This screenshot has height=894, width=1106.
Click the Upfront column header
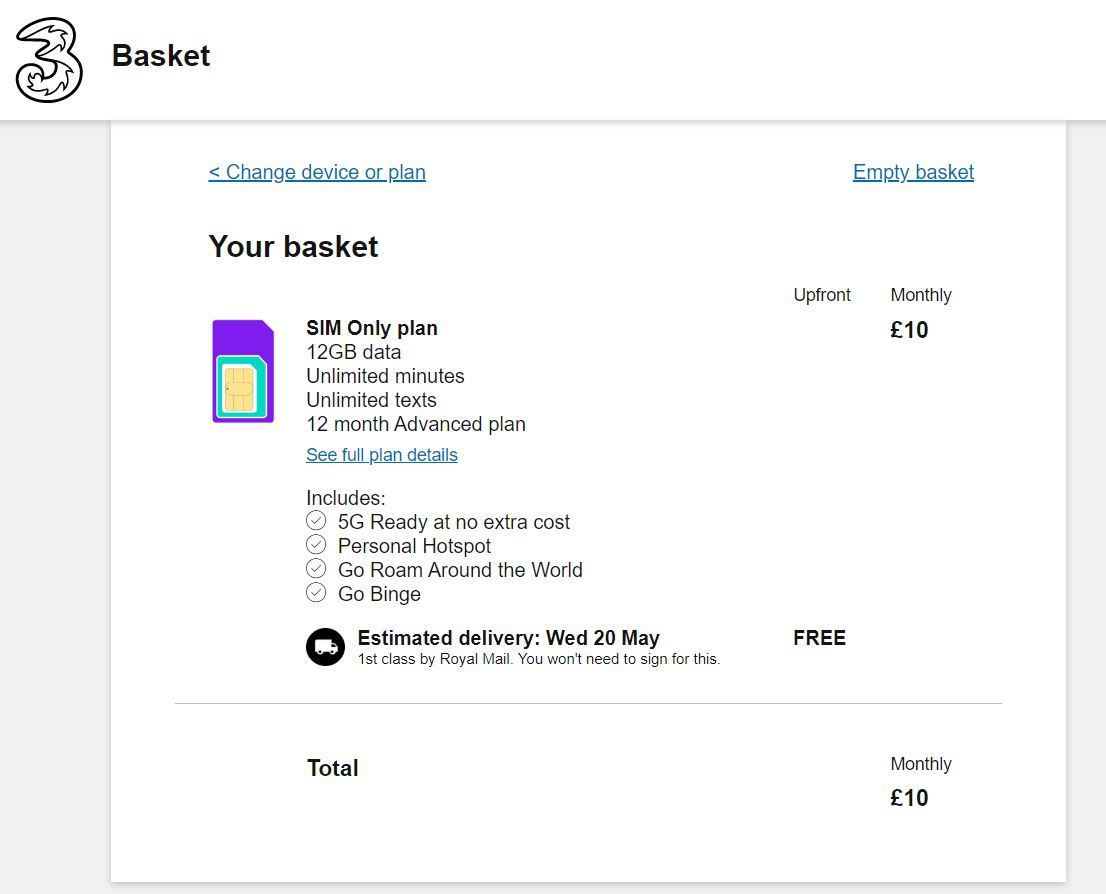[x=822, y=295]
